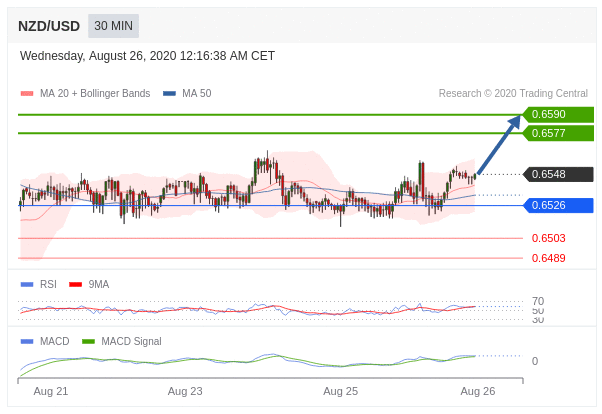Click the 9MA red legend swatch

coord(75,284)
